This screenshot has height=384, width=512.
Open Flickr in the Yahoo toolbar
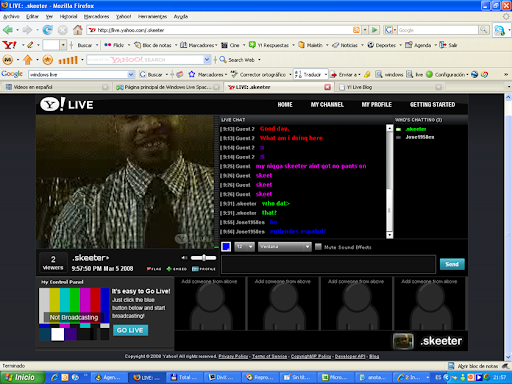tap(115, 45)
